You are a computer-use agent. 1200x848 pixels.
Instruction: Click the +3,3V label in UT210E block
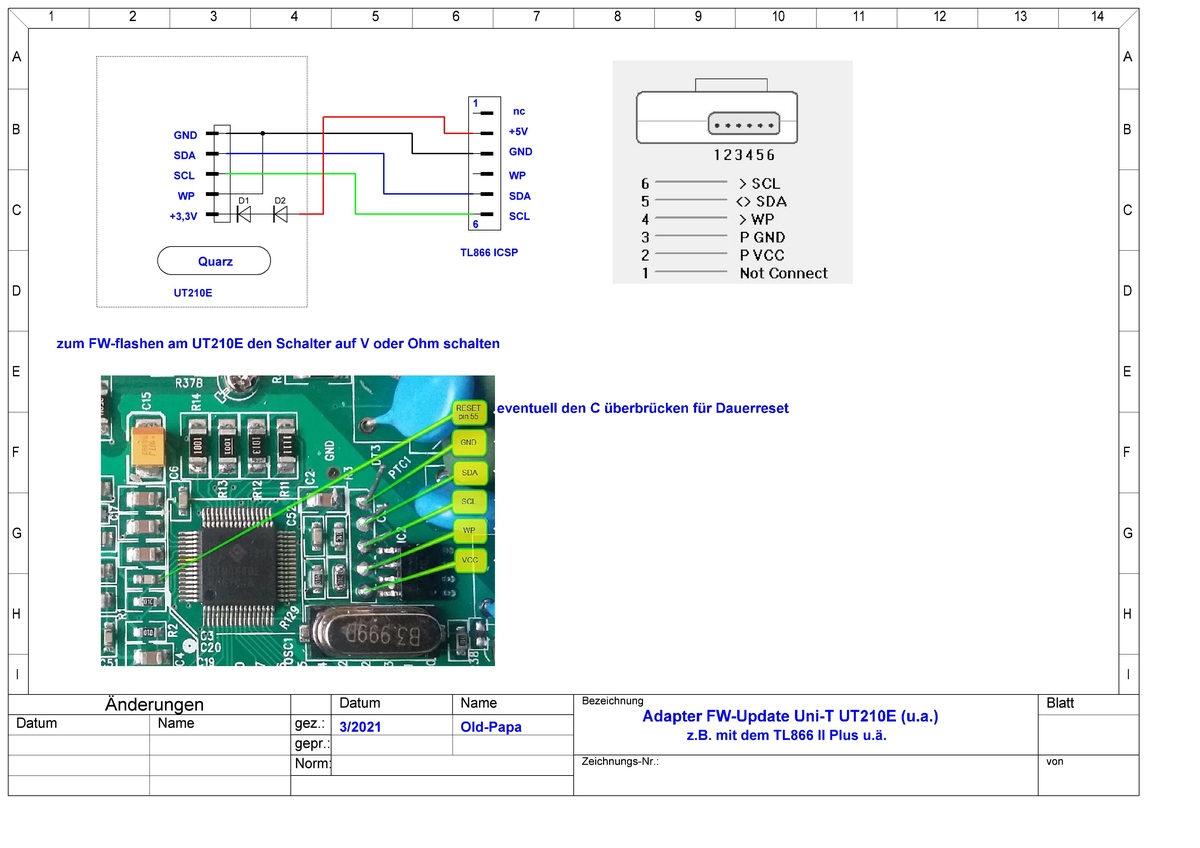(182, 216)
